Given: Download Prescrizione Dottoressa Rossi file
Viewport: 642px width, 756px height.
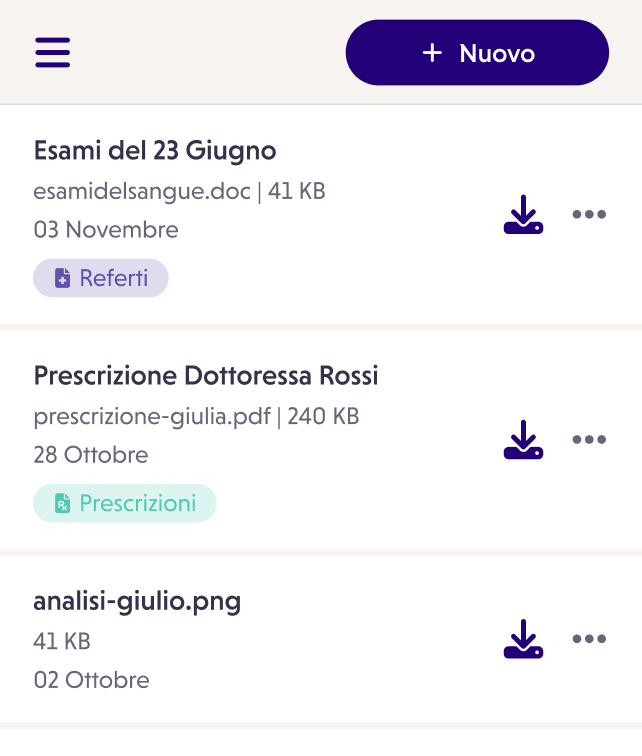Looking at the screenshot, I should click(523, 440).
